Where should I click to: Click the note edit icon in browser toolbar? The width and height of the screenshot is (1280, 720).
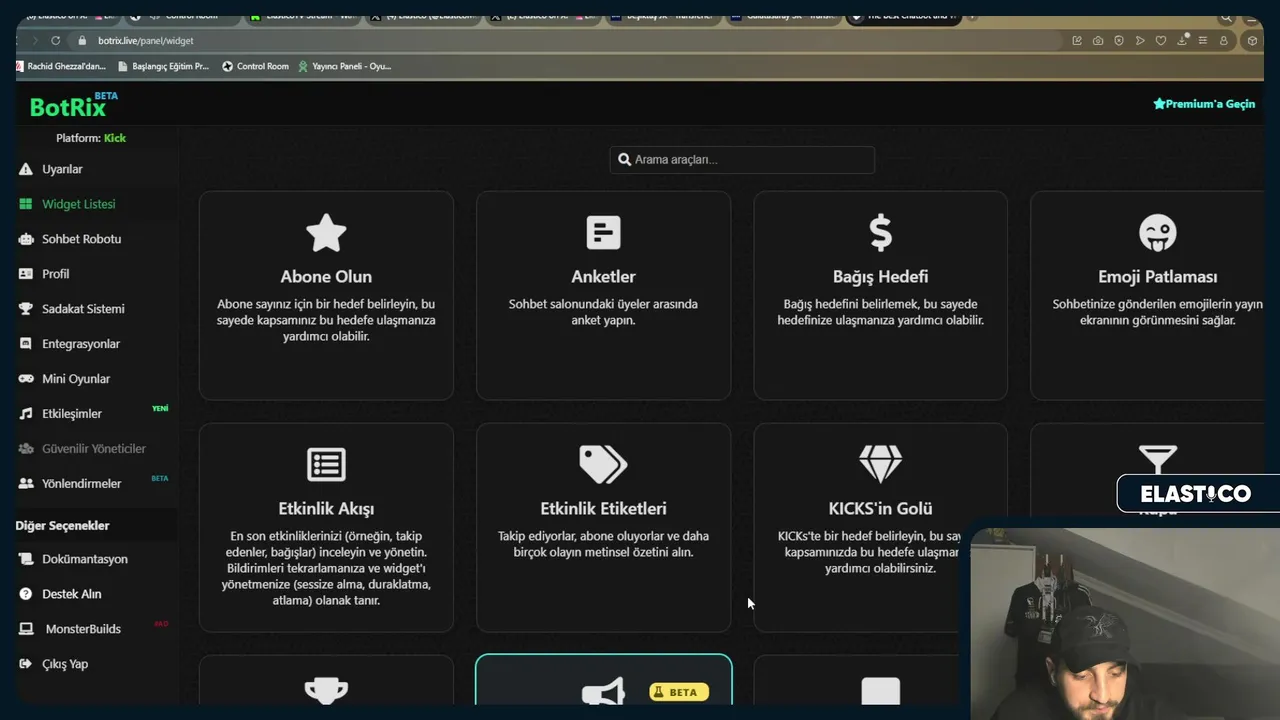pos(1077,41)
